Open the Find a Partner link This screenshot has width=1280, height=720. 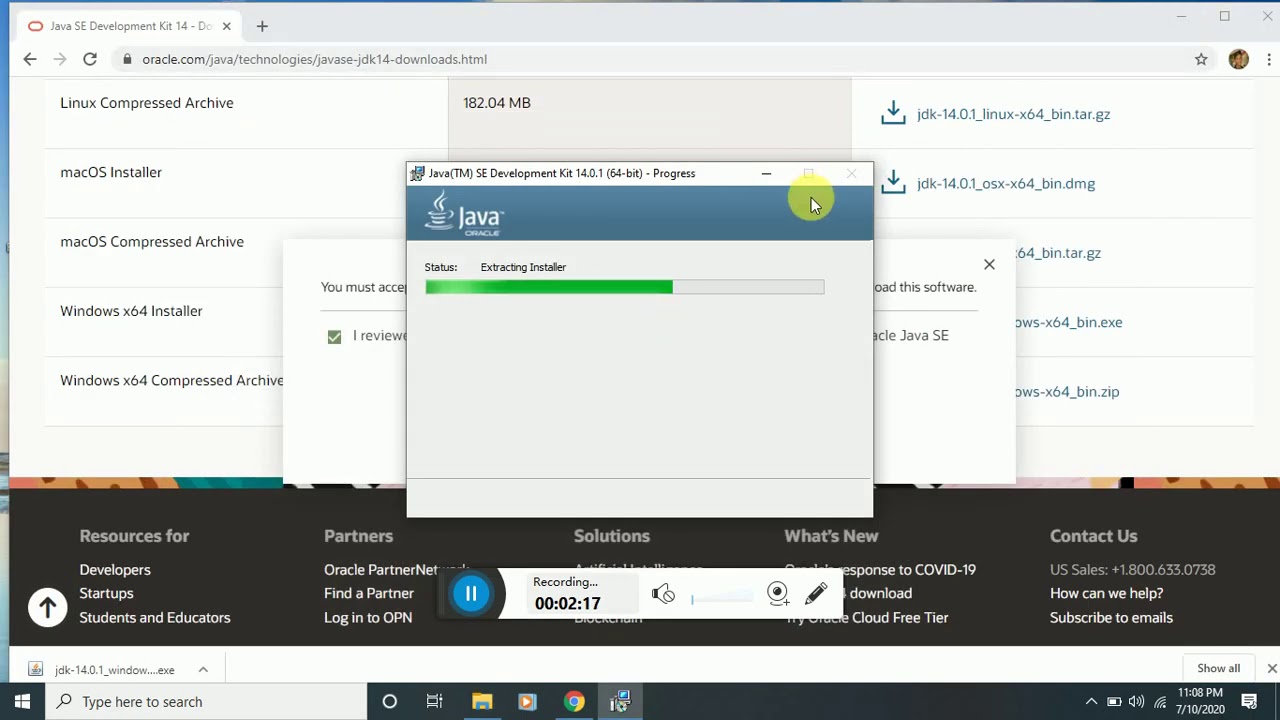click(x=369, y=593)
